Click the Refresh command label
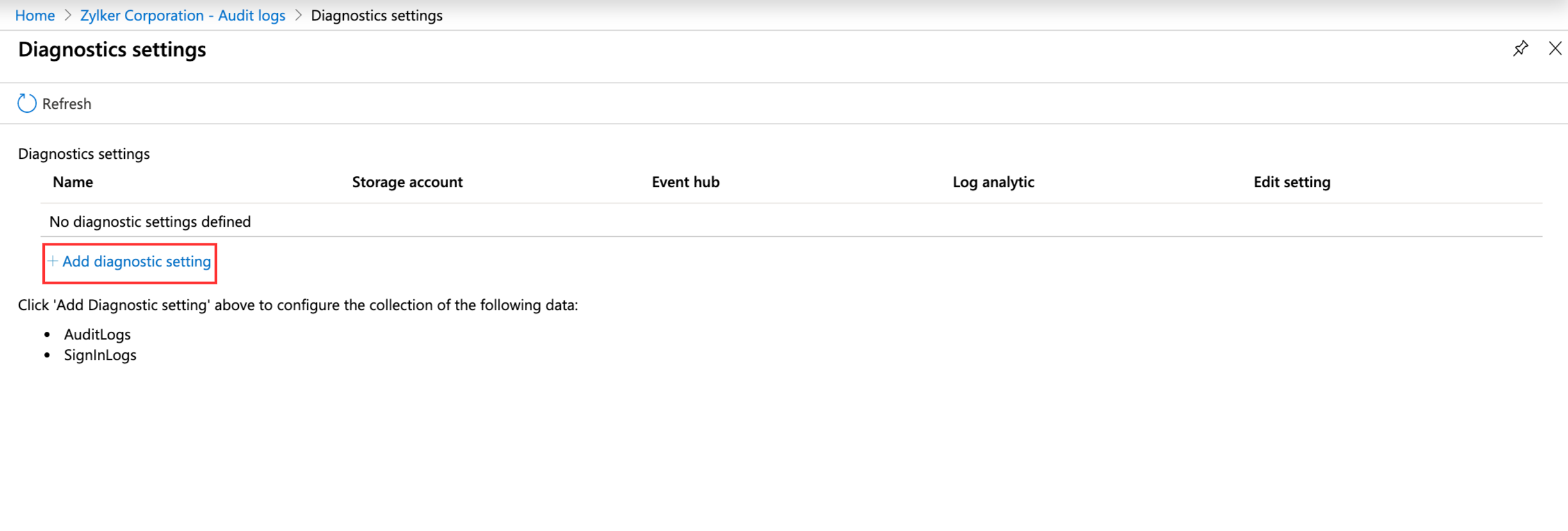This screenshot has width=1568, height=531. pos(66,103)
